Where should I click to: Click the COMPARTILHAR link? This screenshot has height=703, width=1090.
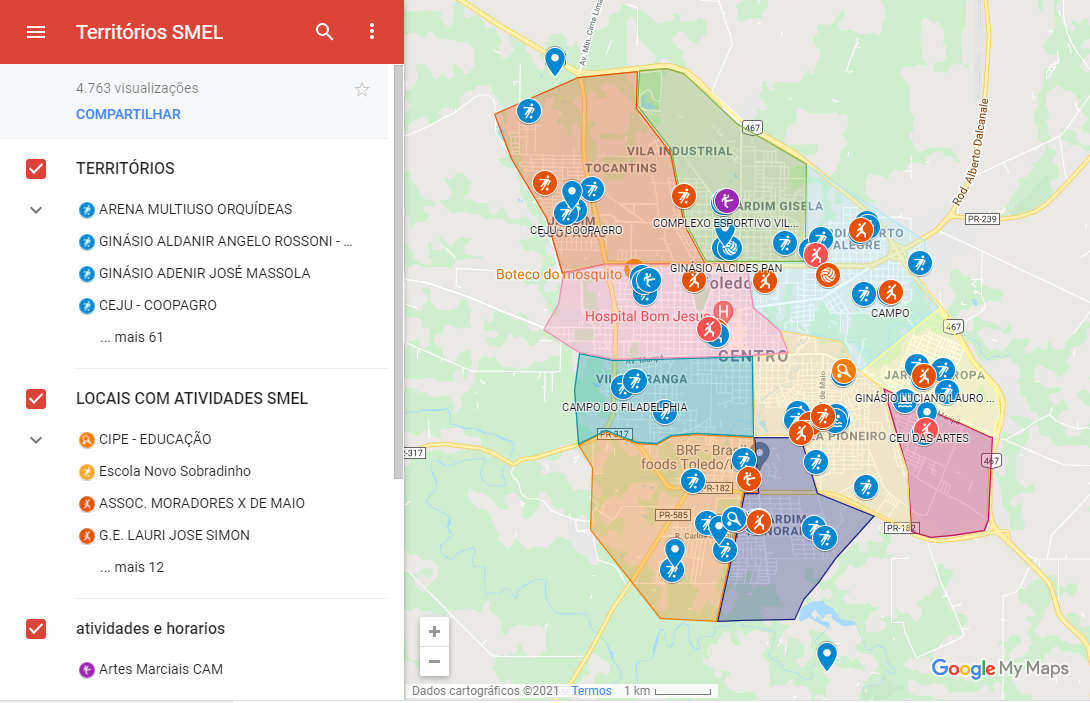tap(128, 114)
